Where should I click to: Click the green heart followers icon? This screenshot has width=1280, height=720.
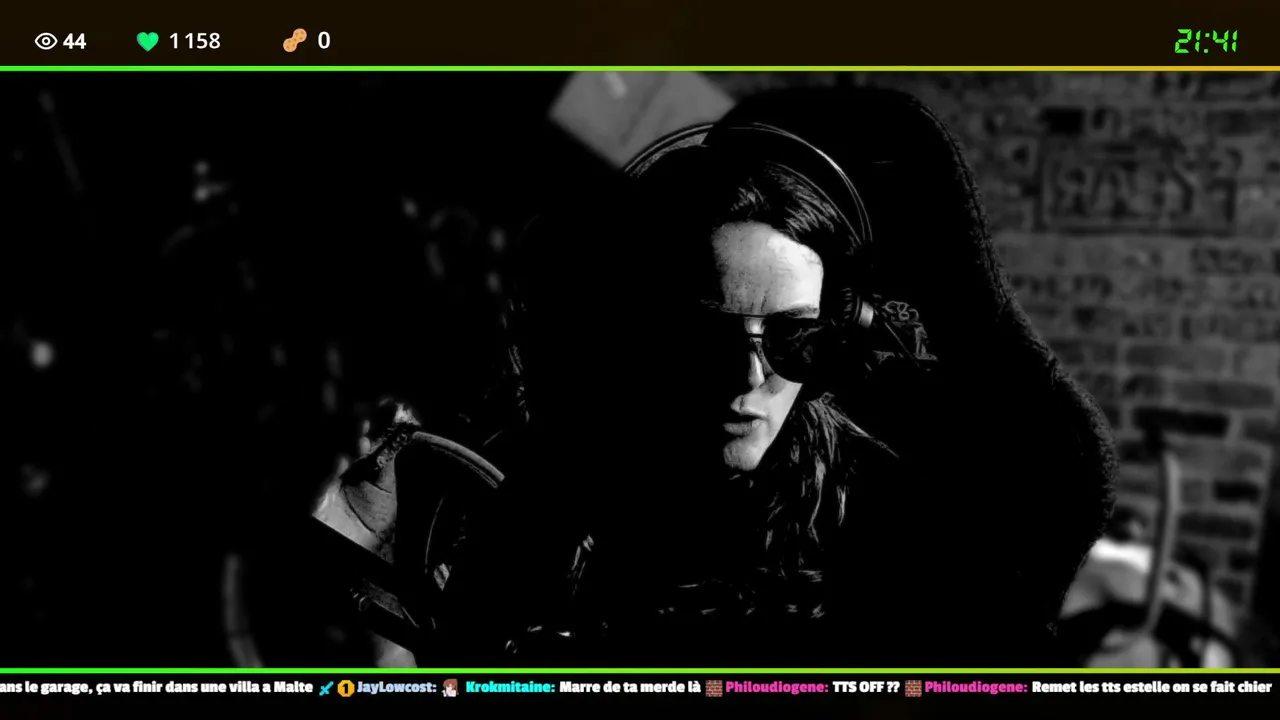(148, 41)
